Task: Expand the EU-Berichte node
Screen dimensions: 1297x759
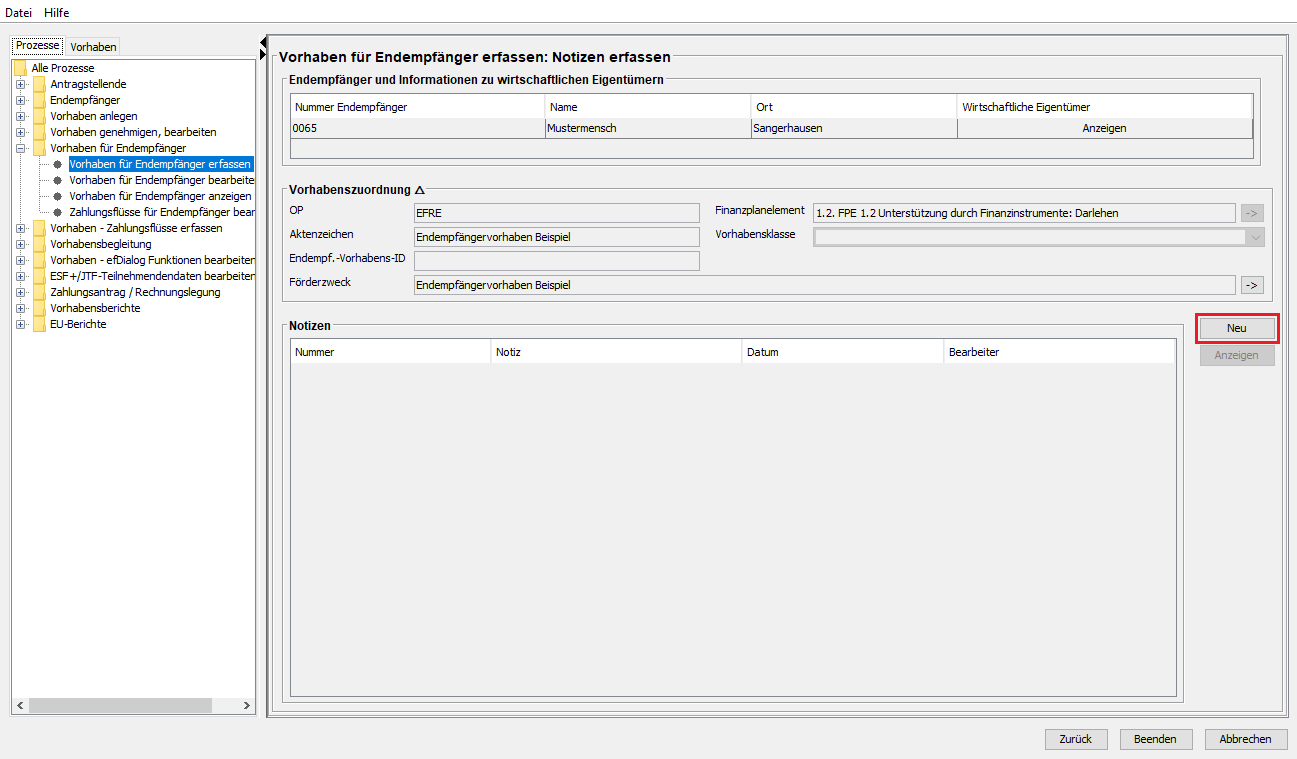Action: pos(20,324)
